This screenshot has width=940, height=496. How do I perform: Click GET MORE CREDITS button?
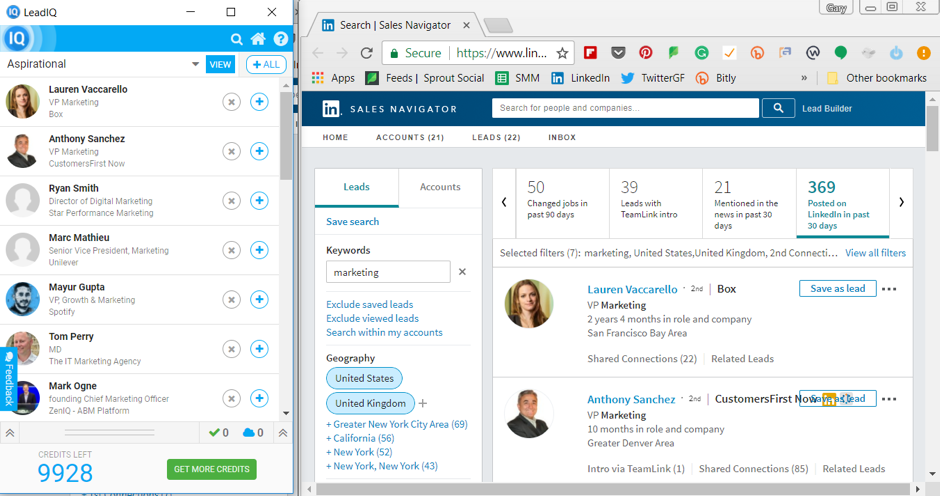coord(212,469)
